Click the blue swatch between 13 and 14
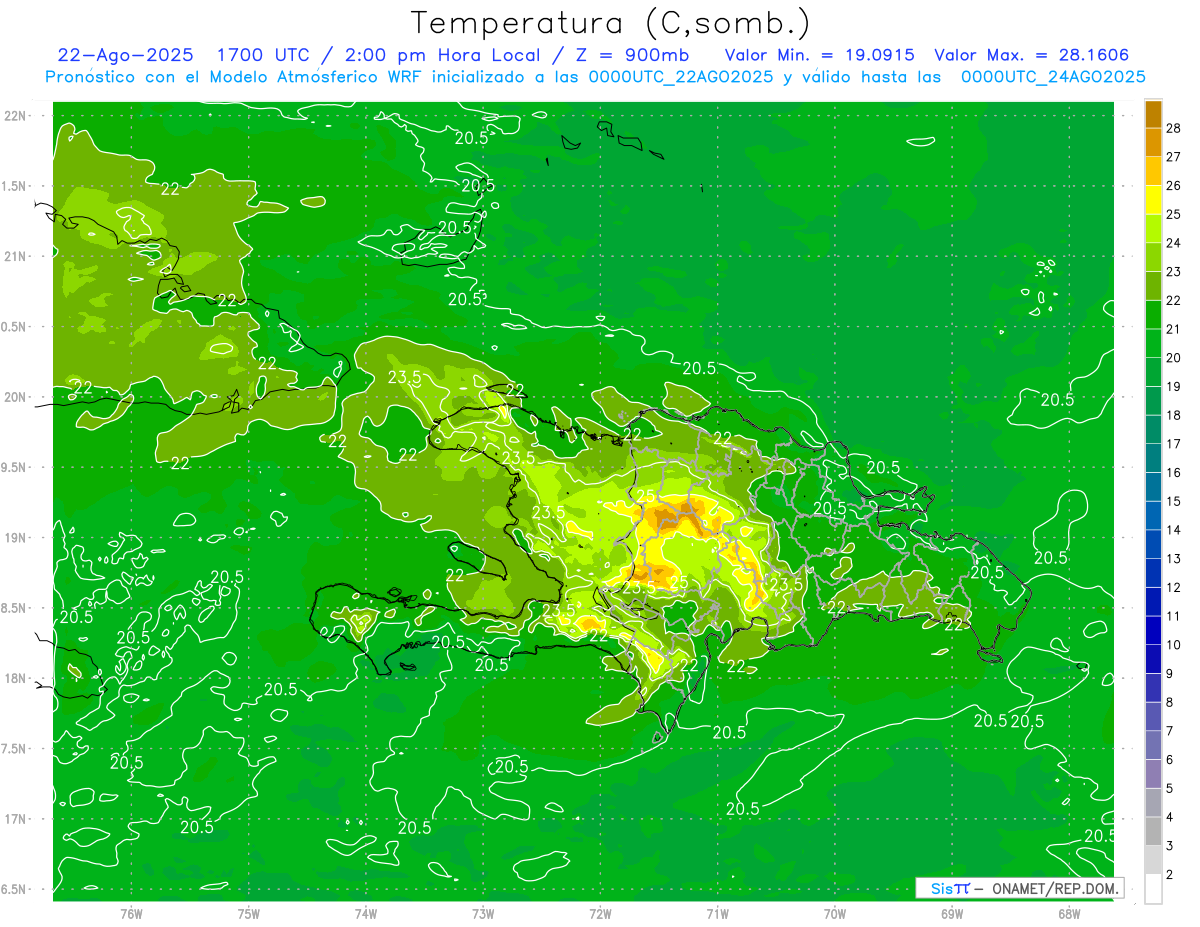The image size is (1200, 927). click(x=1153, y=544)
